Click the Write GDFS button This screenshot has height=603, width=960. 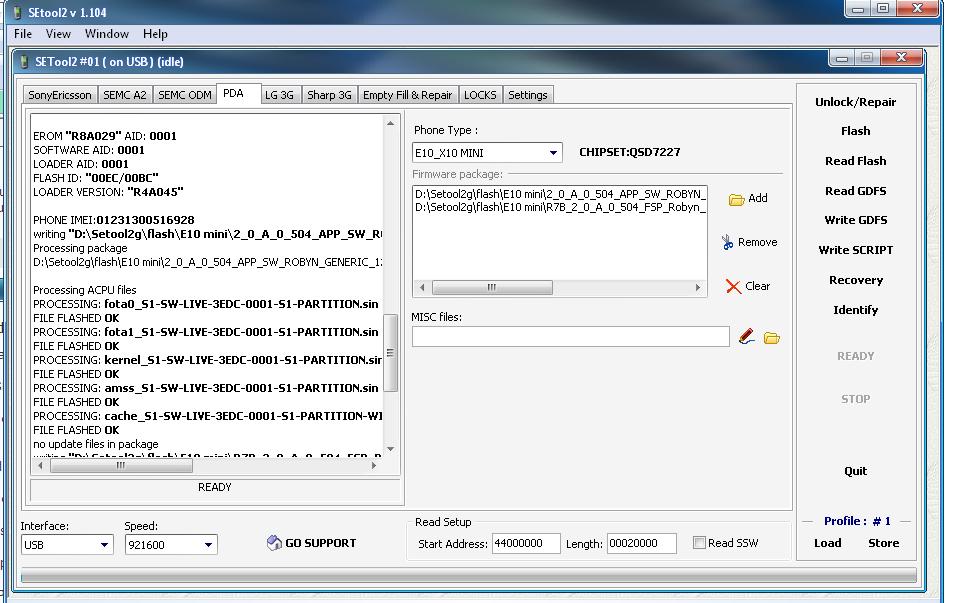pyautogui.click(x=855, y=220)
